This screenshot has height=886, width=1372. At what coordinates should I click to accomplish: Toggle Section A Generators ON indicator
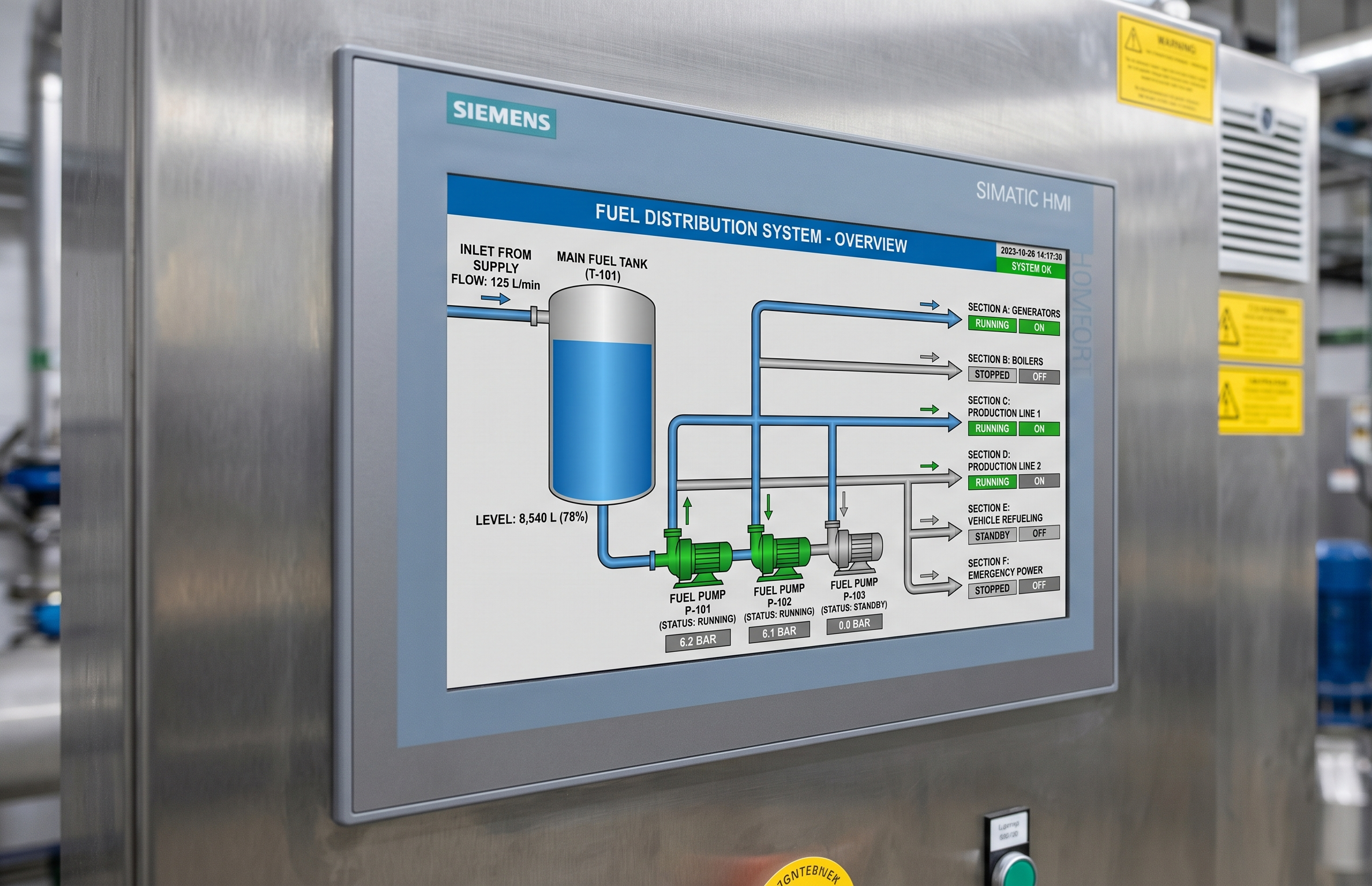[x=1039, y=328]
